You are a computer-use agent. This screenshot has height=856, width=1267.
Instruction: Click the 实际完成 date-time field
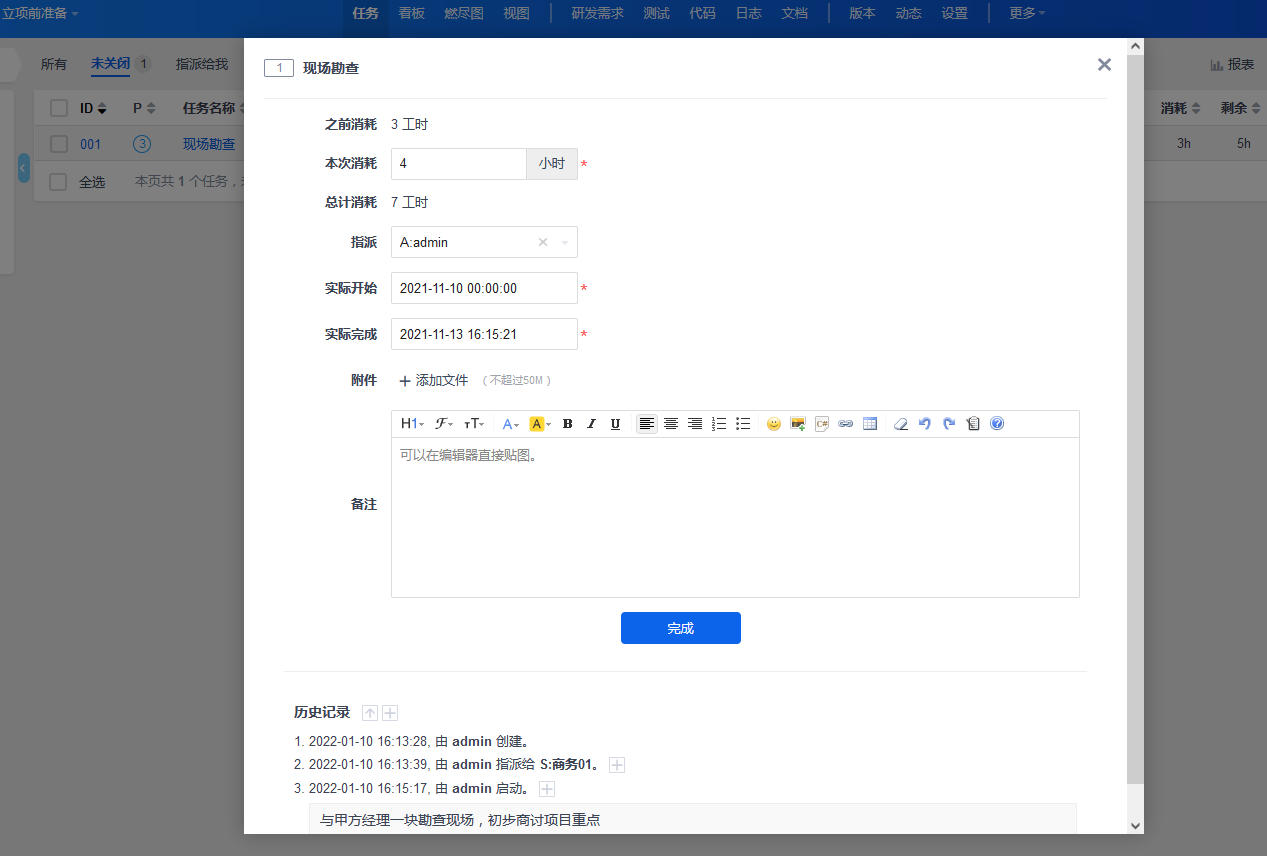(484, 334)
